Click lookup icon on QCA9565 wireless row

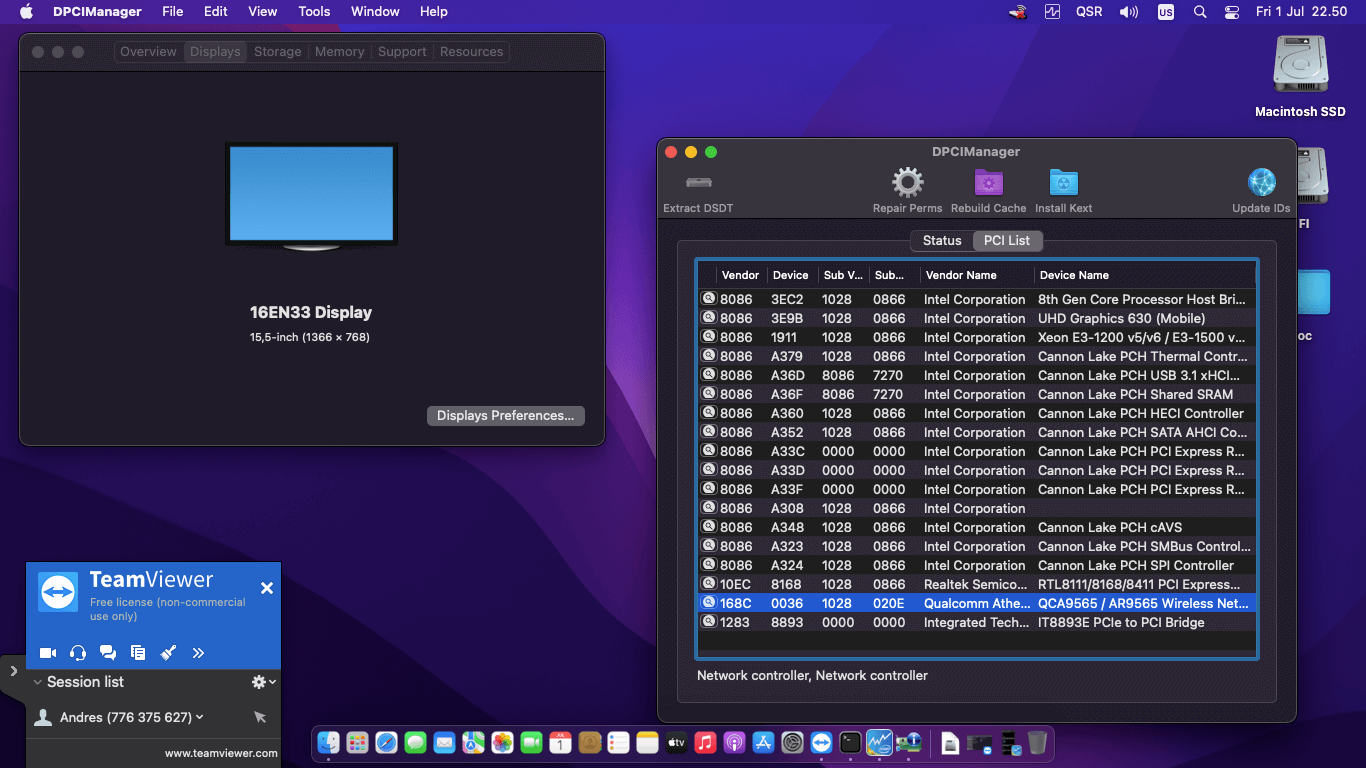[x=708, y=603]
